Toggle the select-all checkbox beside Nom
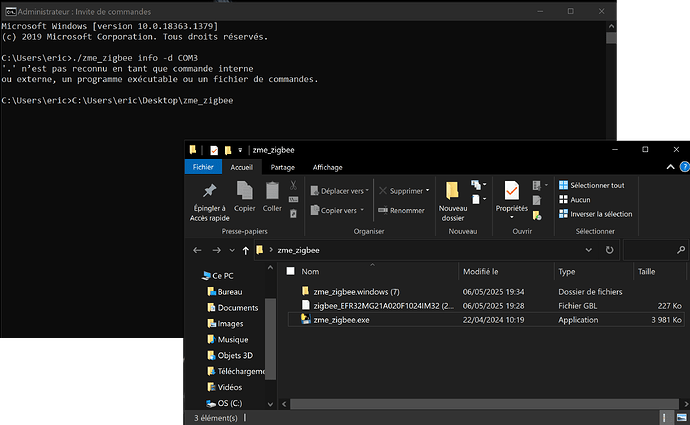The image size is (690, 425). coord(290,271)
